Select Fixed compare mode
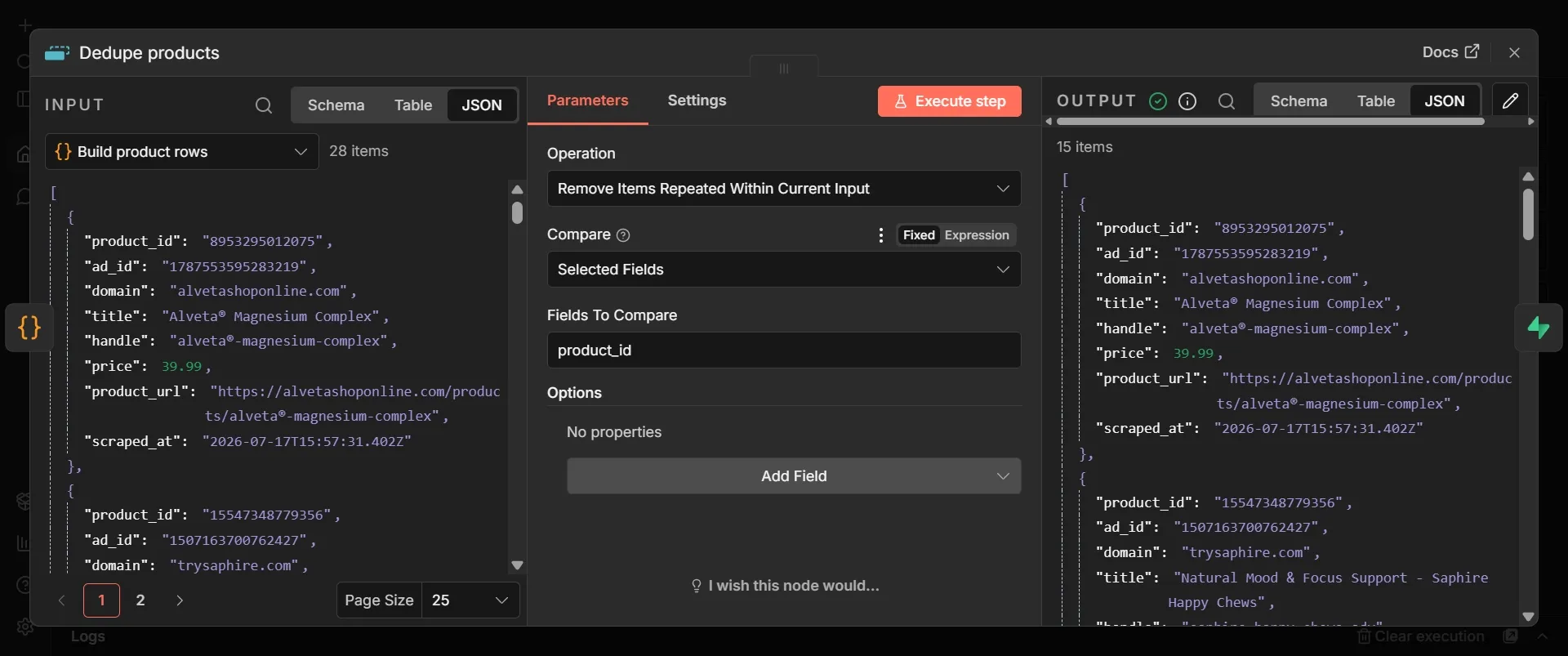Screen dimensions: 1568x656 point(919,235)
